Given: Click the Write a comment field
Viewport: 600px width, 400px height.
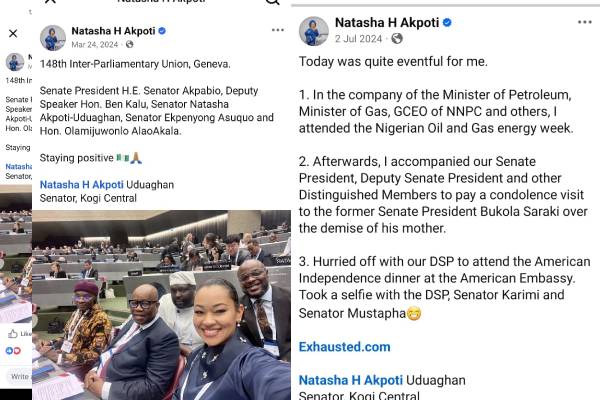Looking at the screenshot, I should pos(18,377).
